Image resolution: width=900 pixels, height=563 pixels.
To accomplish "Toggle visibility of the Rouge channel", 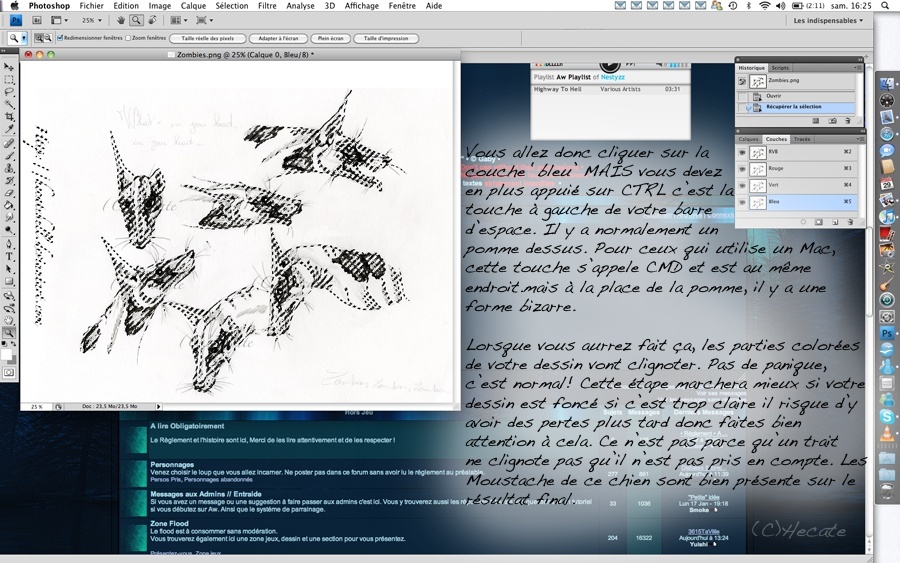I will [x=742, y=169].
